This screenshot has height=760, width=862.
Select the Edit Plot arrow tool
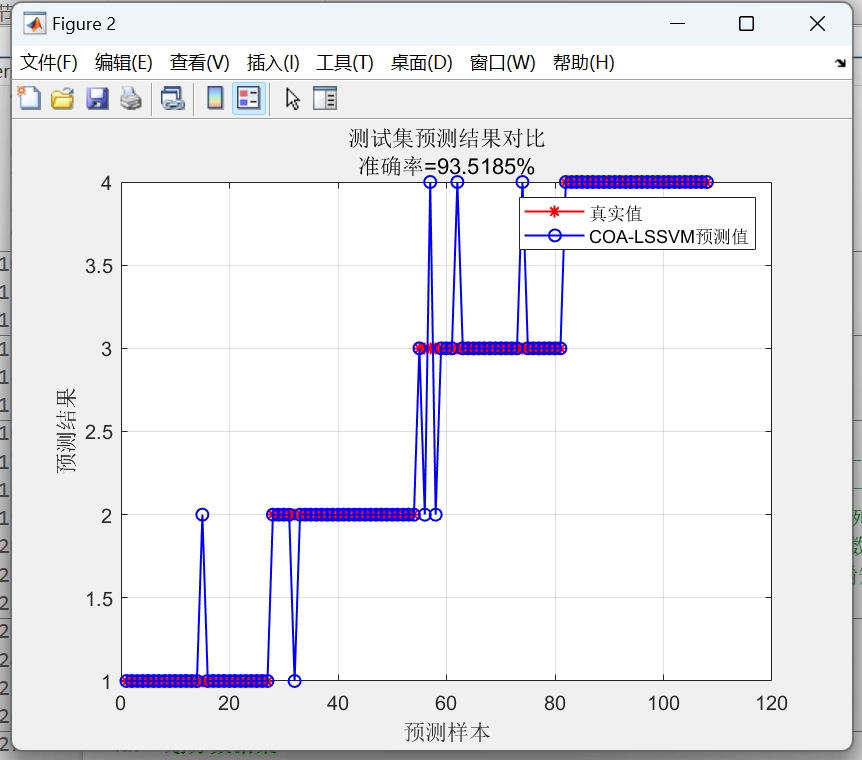[x=289, y=98]
